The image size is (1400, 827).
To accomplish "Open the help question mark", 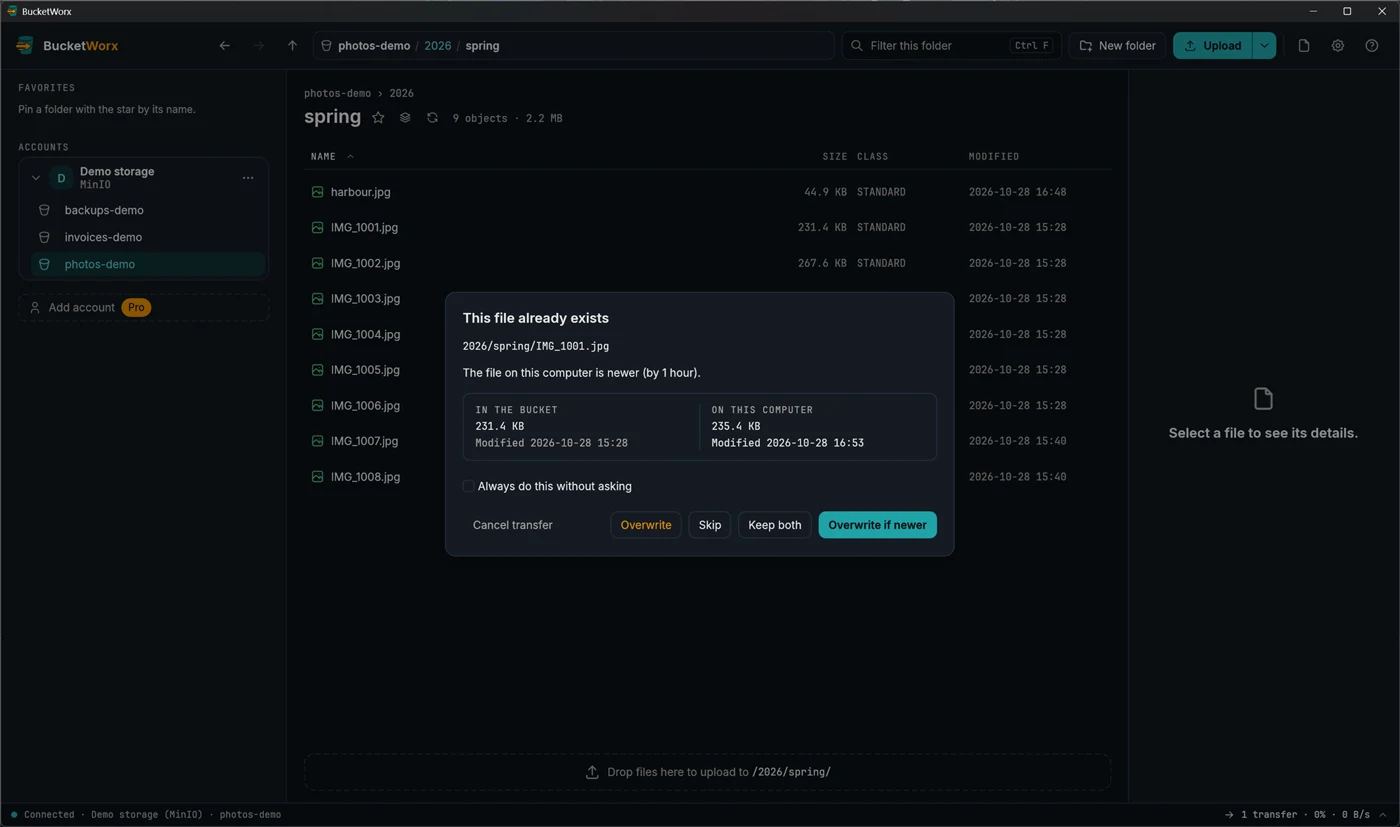I will [x=1372, y=46].
